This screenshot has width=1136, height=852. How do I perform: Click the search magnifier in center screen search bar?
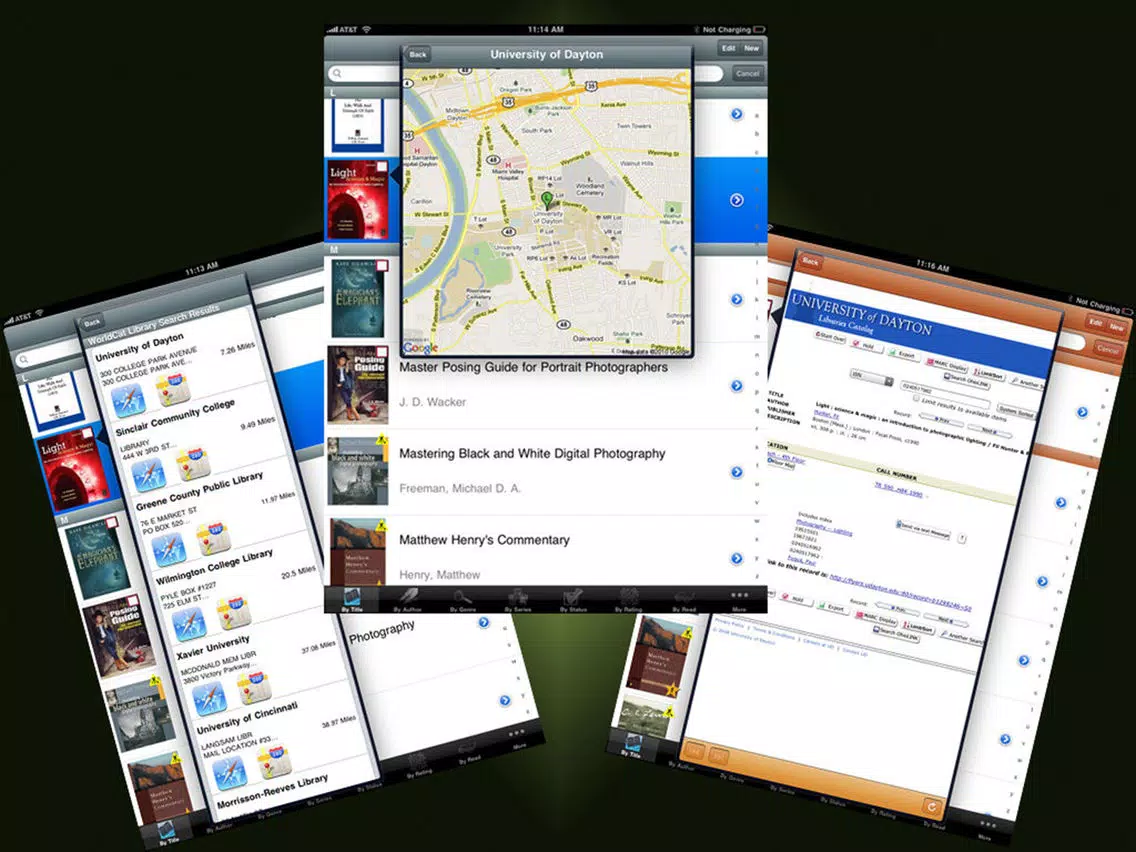[336, 73]
